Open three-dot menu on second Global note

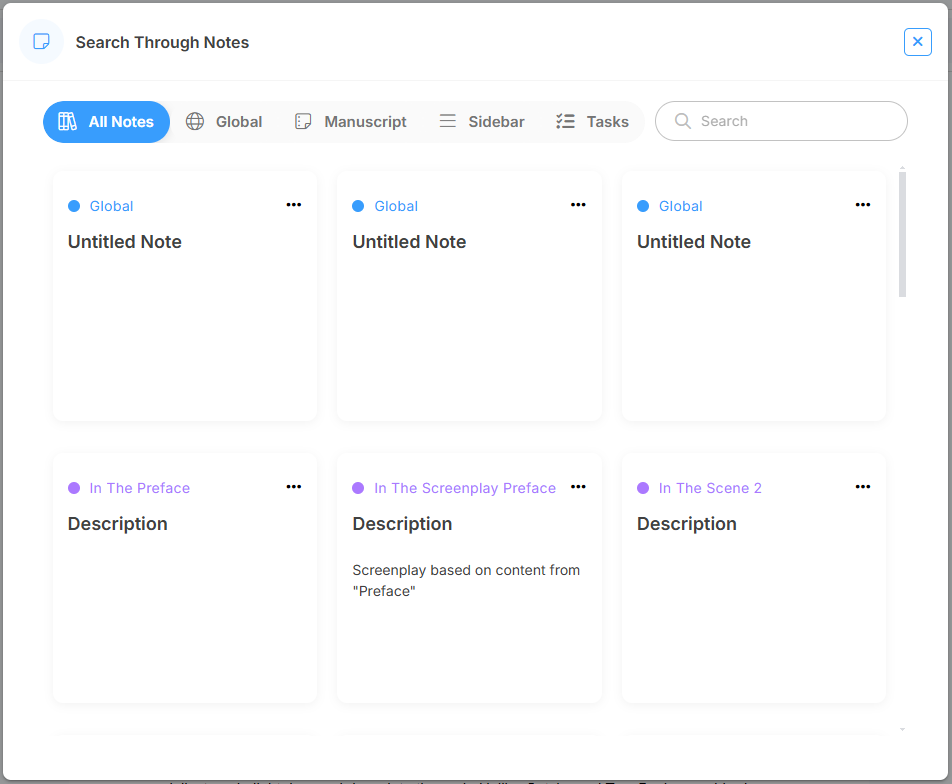click(x=578, y=205)
